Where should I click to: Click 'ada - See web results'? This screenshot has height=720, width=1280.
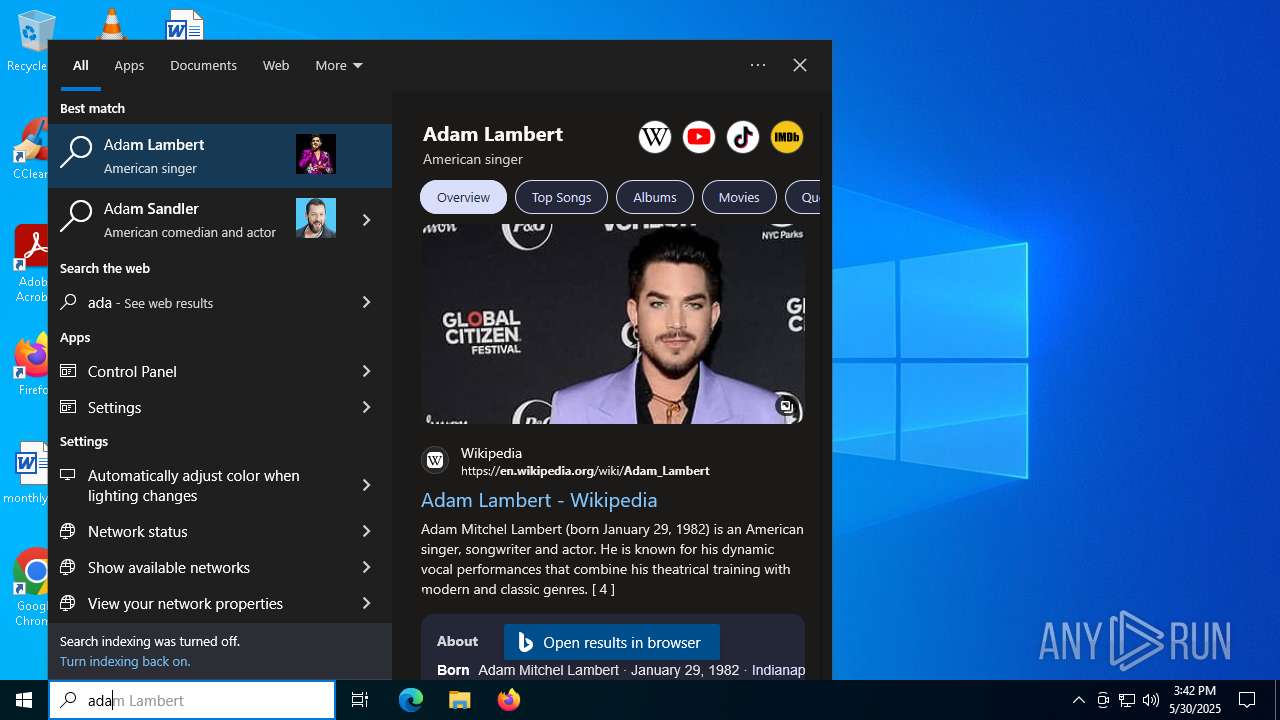(194, 302)
